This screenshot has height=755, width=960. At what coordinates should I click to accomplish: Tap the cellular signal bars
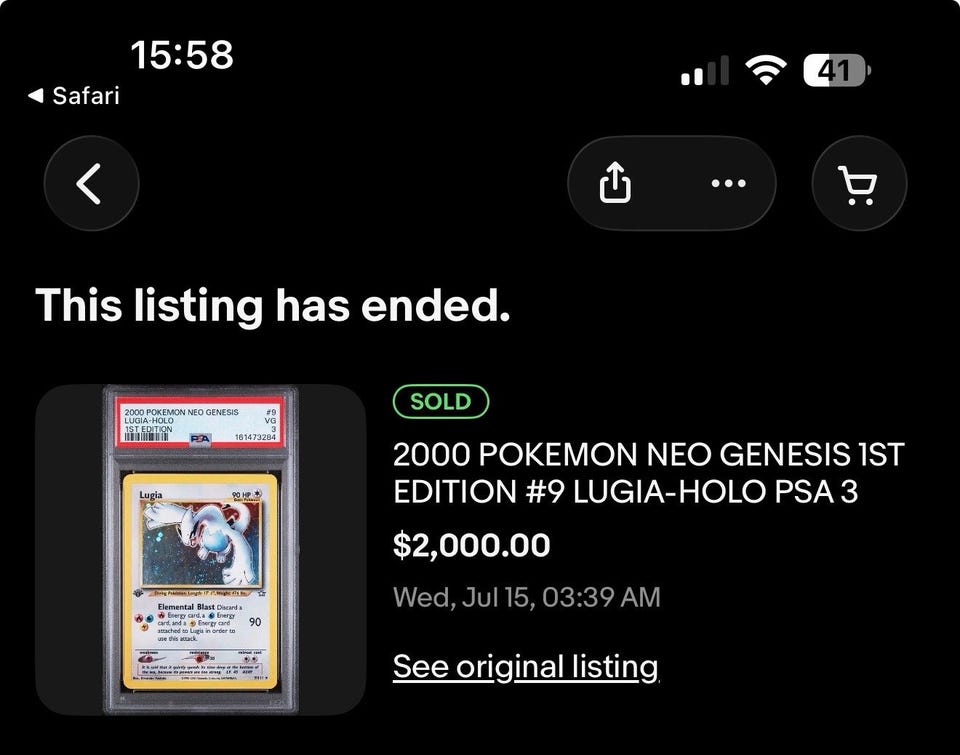click(x=705, y=70)
